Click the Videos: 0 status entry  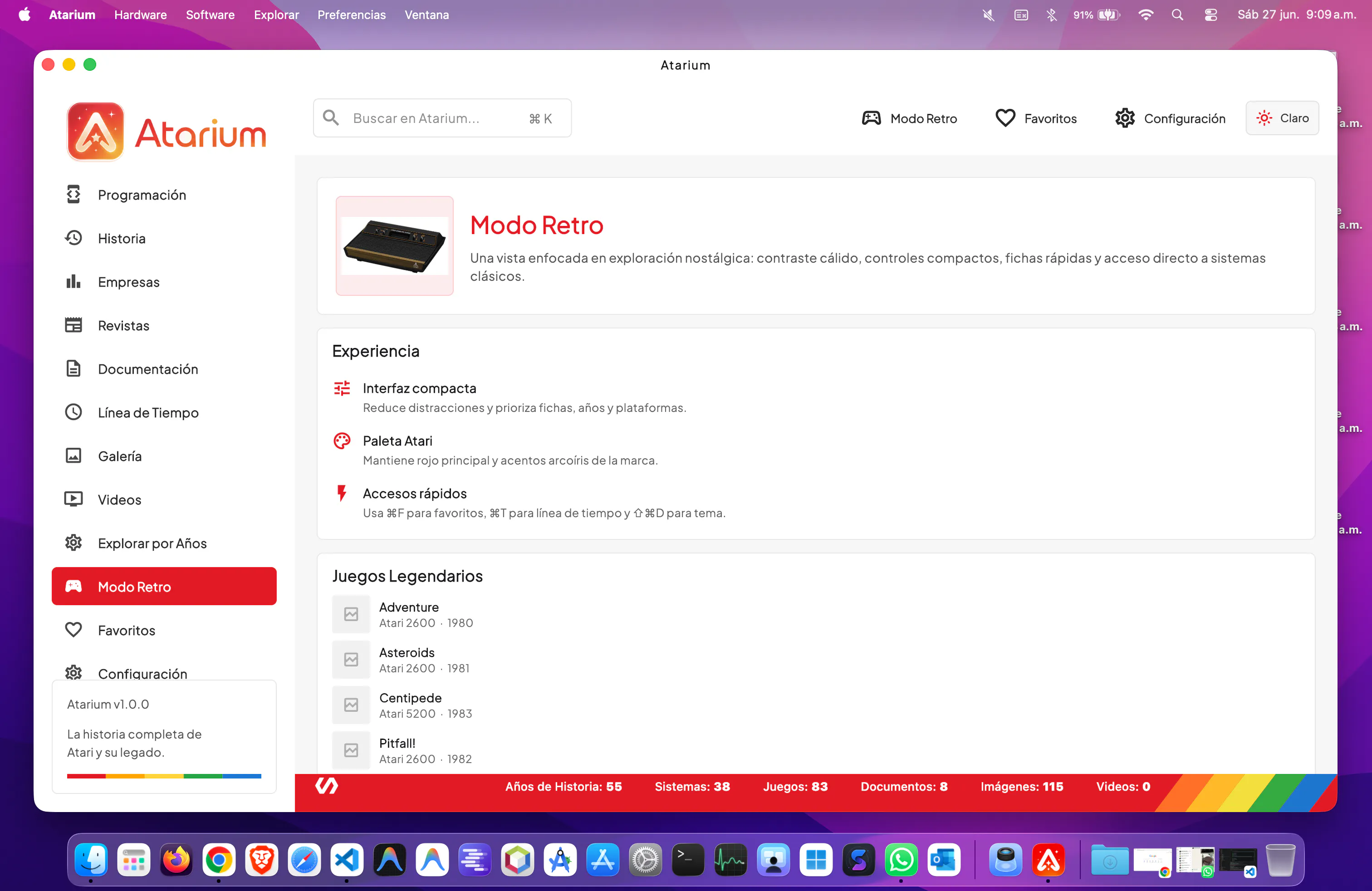tap(1123, 786)
